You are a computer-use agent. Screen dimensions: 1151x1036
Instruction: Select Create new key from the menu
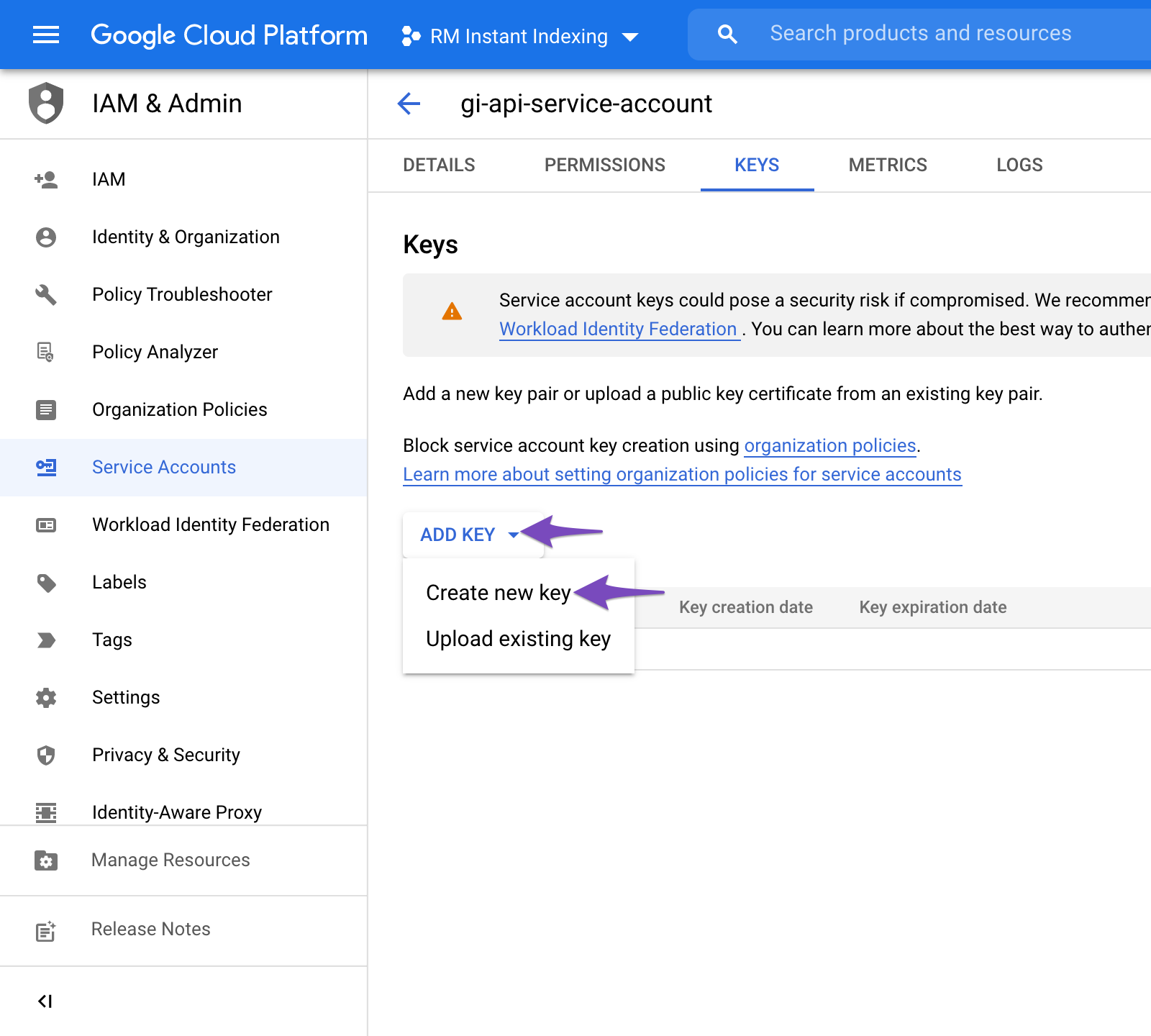[x=498, y=593]
